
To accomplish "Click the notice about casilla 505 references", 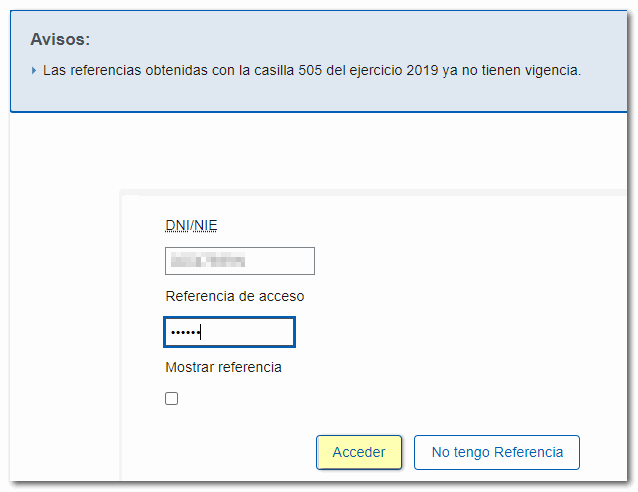I will (x=312, y=71).
